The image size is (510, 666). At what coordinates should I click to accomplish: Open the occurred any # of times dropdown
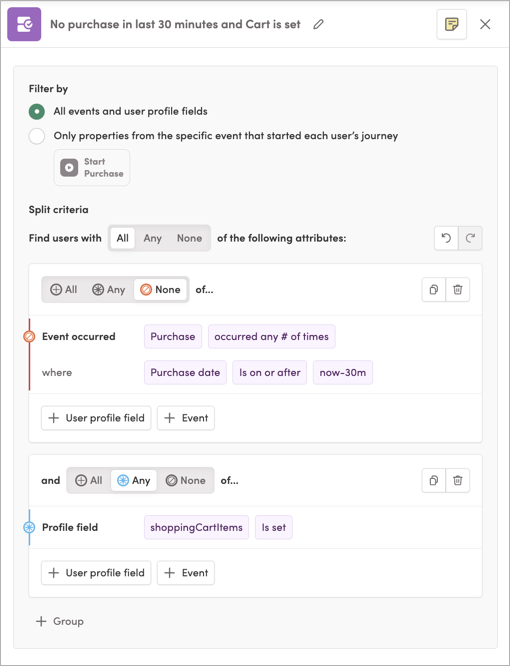coord(271,336)
